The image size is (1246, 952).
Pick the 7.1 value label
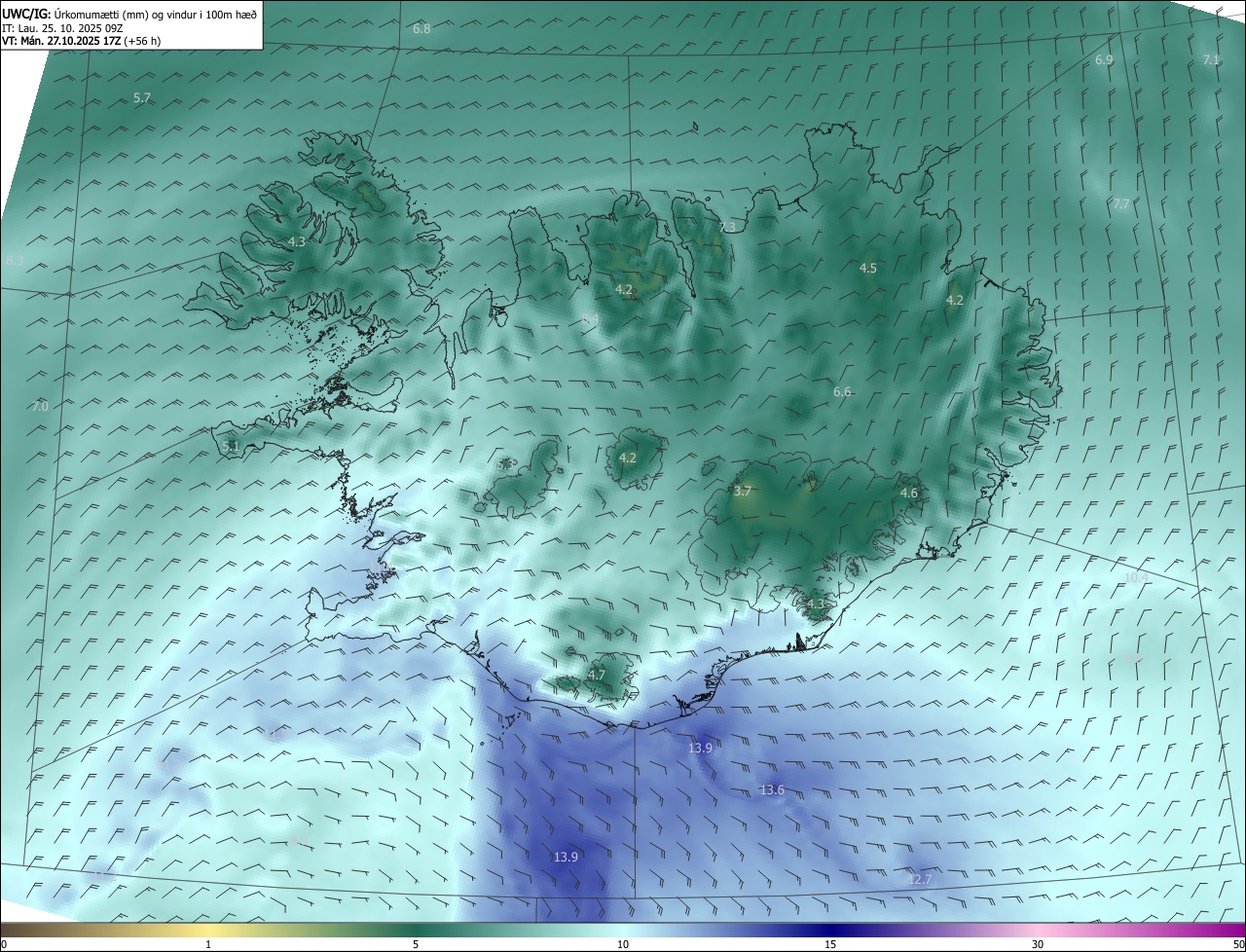(x=1211, y=59)
